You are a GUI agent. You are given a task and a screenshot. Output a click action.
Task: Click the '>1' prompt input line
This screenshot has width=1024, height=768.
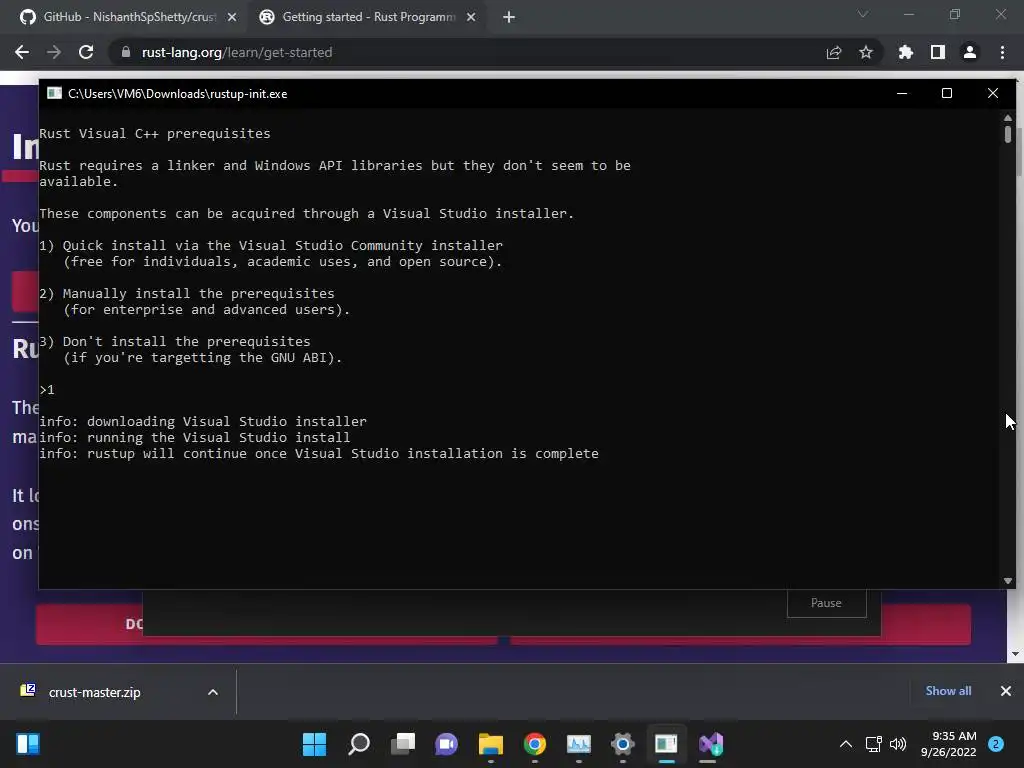[x=47, y=390]
